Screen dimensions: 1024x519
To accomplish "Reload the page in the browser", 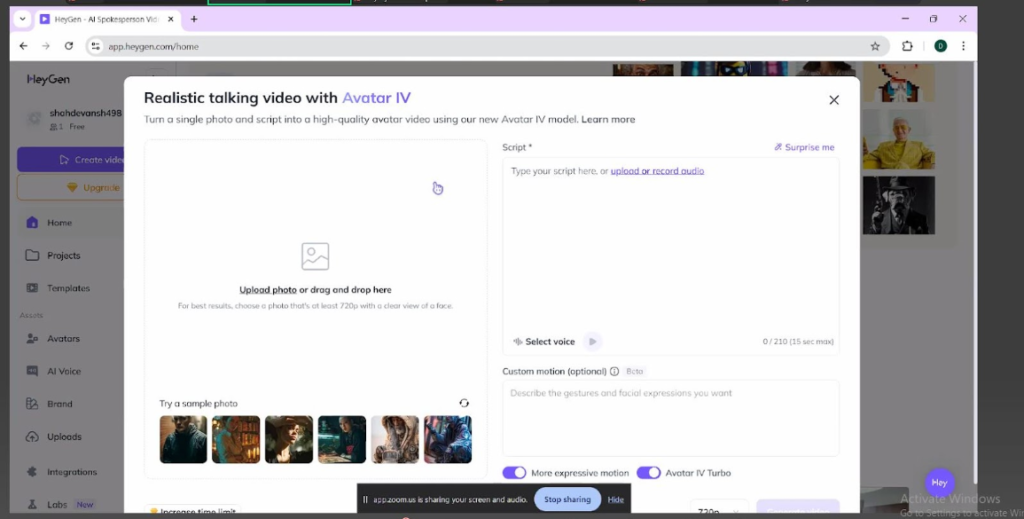I will tap(69, 46).
